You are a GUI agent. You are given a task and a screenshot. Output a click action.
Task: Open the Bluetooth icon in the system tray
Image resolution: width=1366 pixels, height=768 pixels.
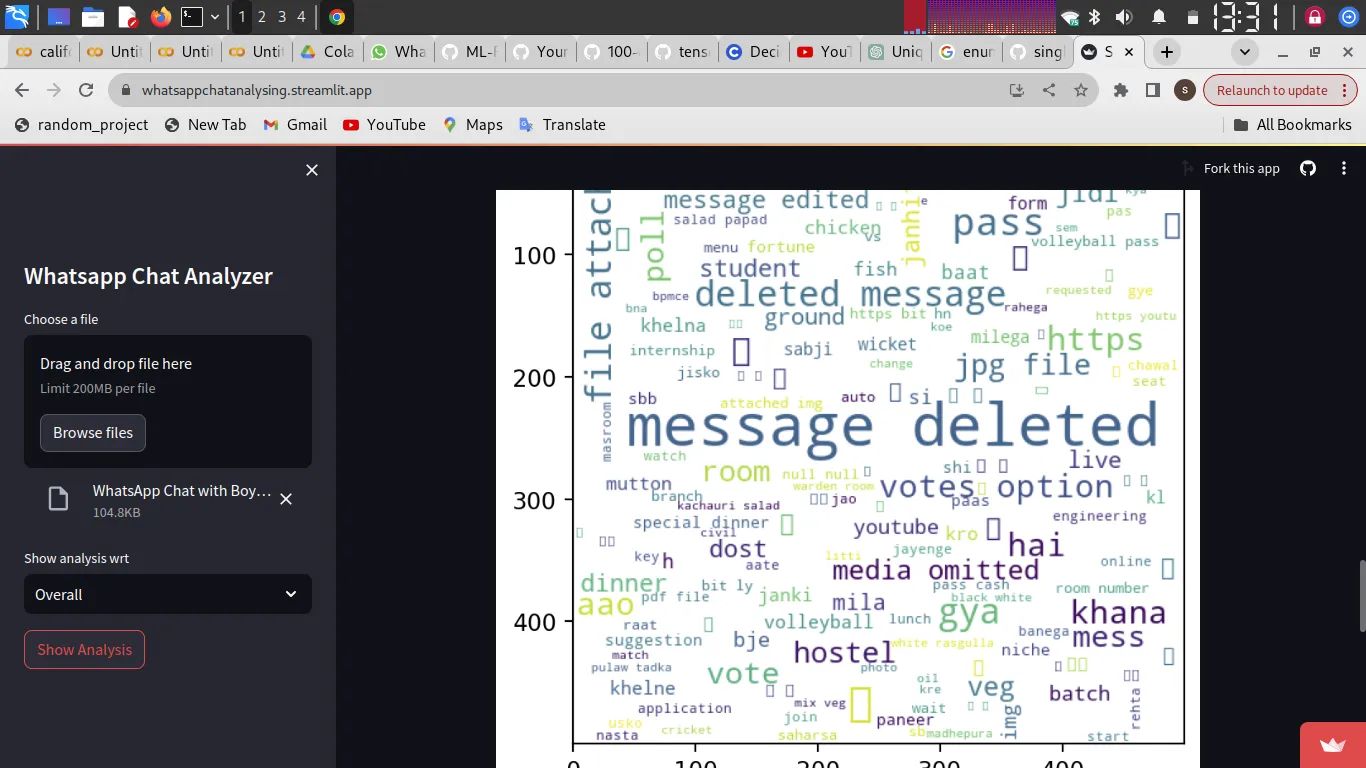1094,16
